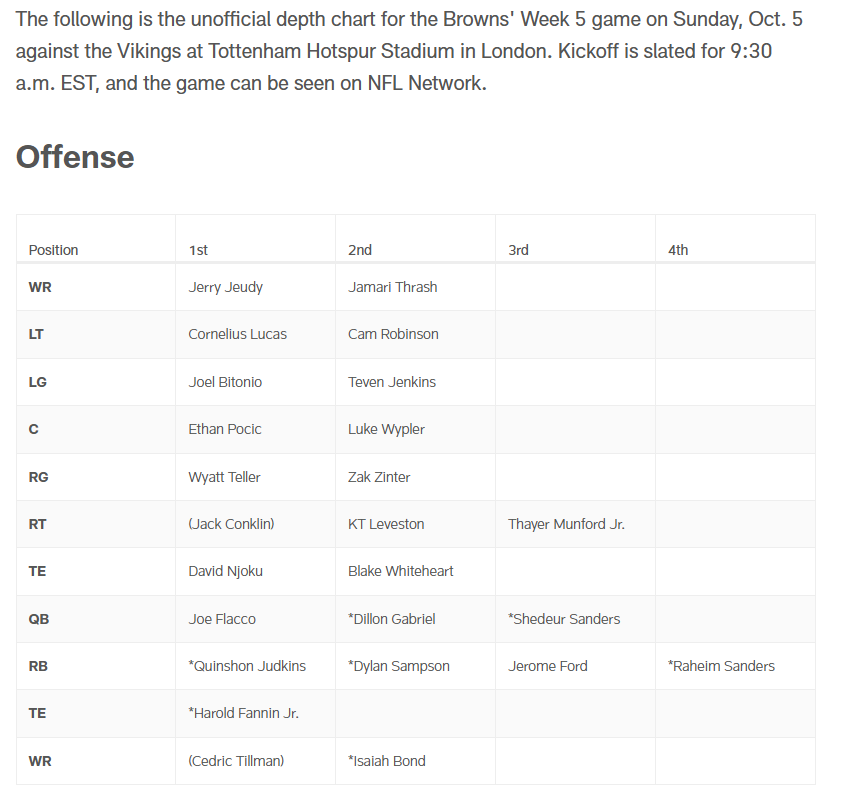Click Jamari Thrash table cell
850x792 pixels.
392,287
